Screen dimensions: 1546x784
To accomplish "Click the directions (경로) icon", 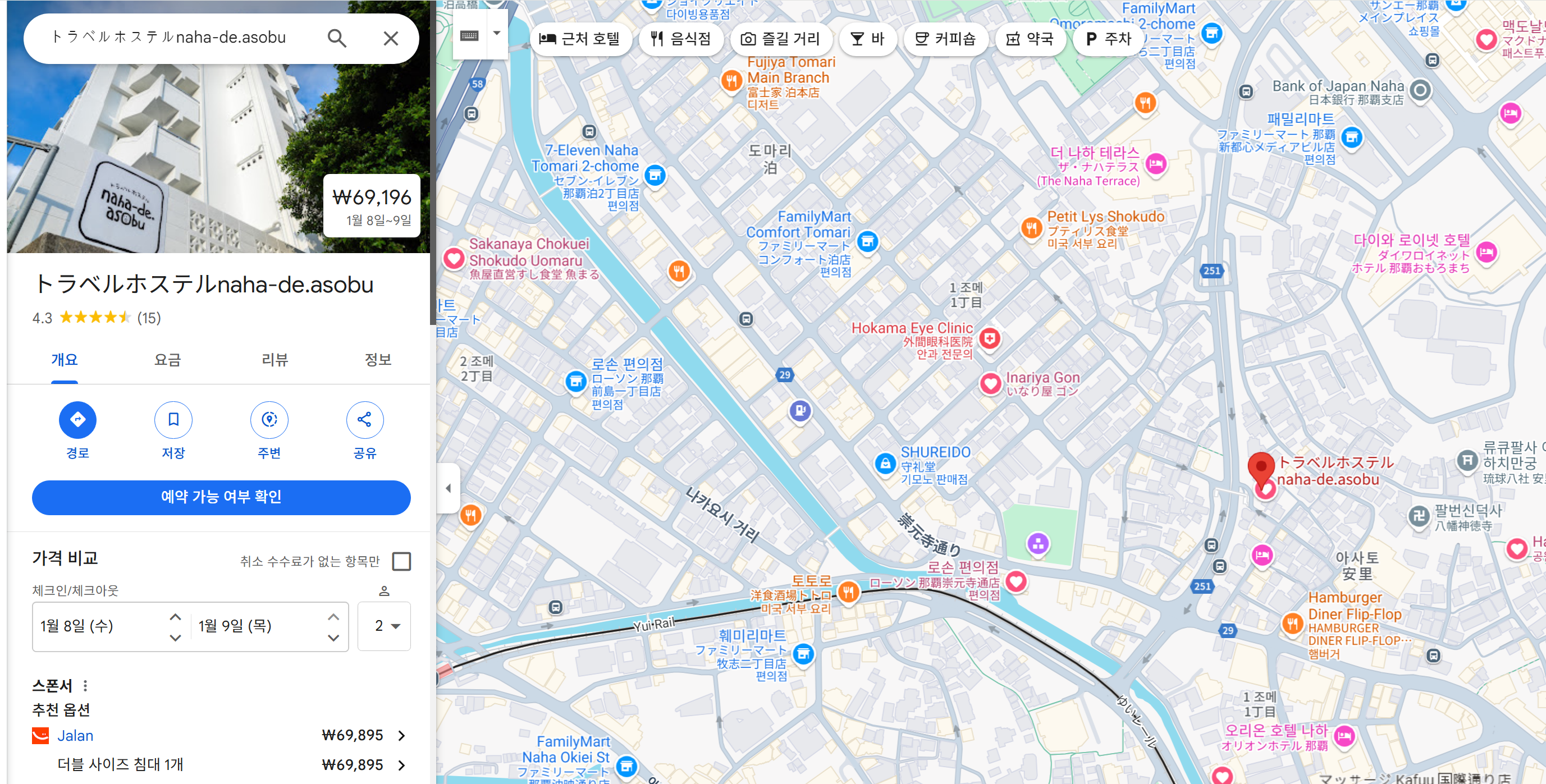I will click(x=77, y=419).
